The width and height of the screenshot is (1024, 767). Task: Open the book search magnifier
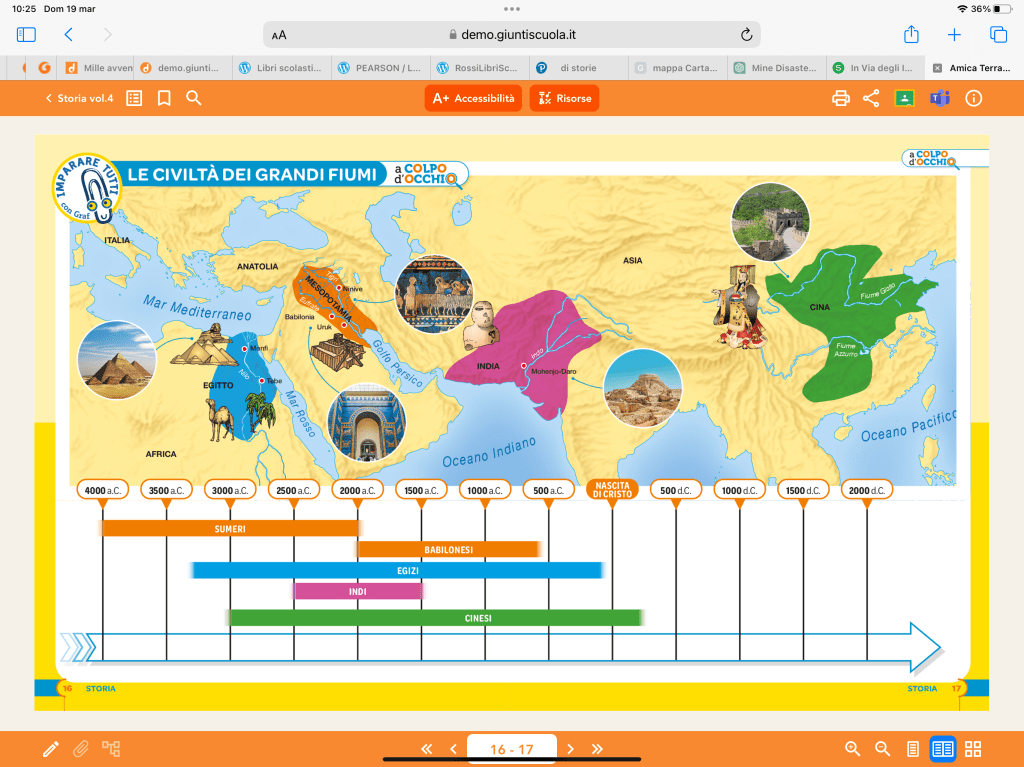click(194, 98)
